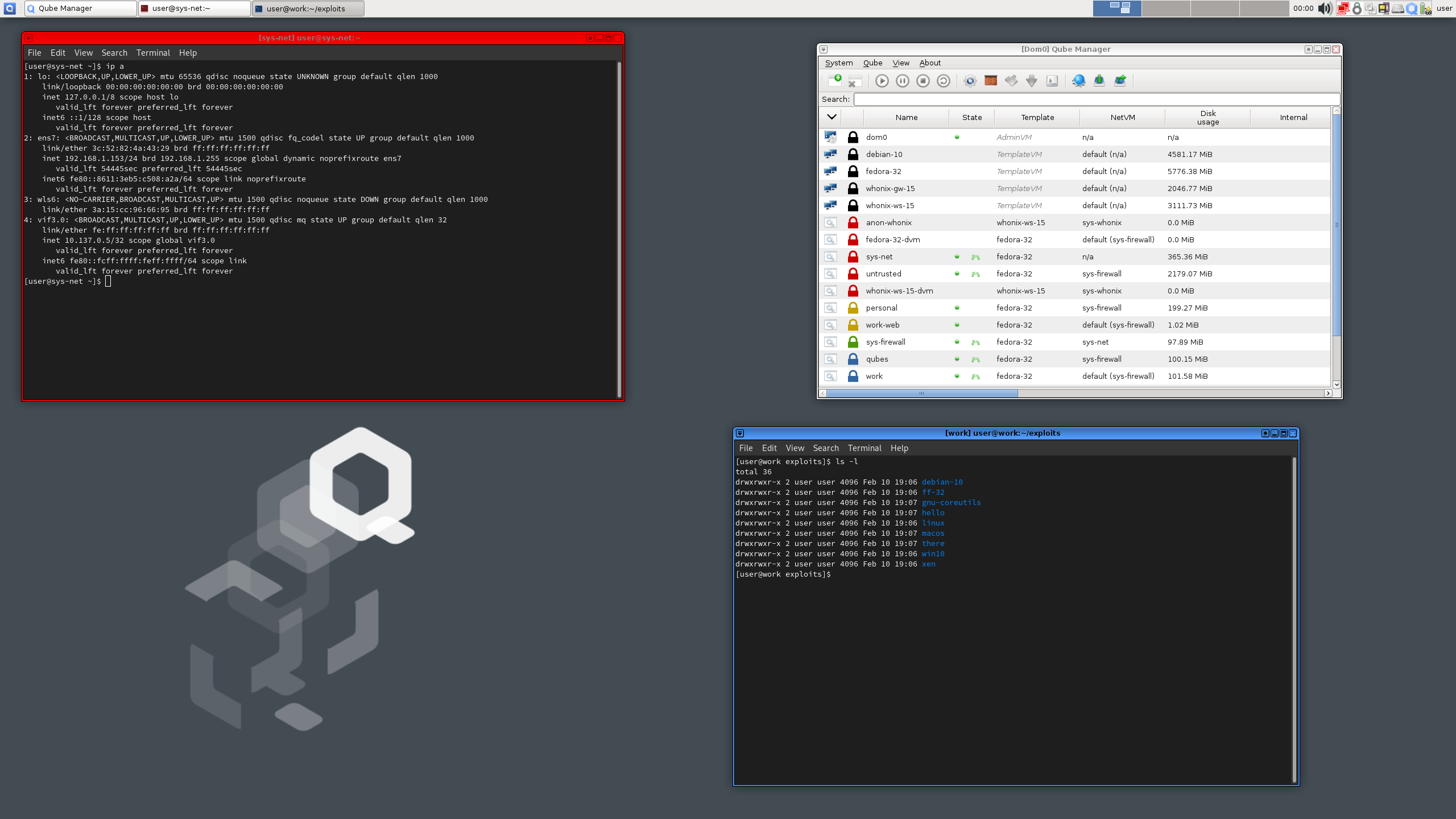Collapse the qube list with the chevron
Viewport: 1456px width, 819px height.
pos(832,116)
